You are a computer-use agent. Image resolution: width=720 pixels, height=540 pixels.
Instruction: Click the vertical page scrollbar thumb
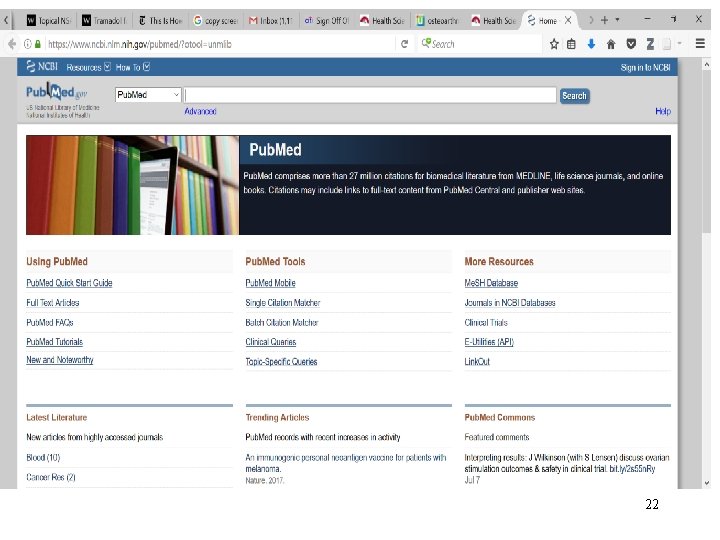tap(706, 152)
